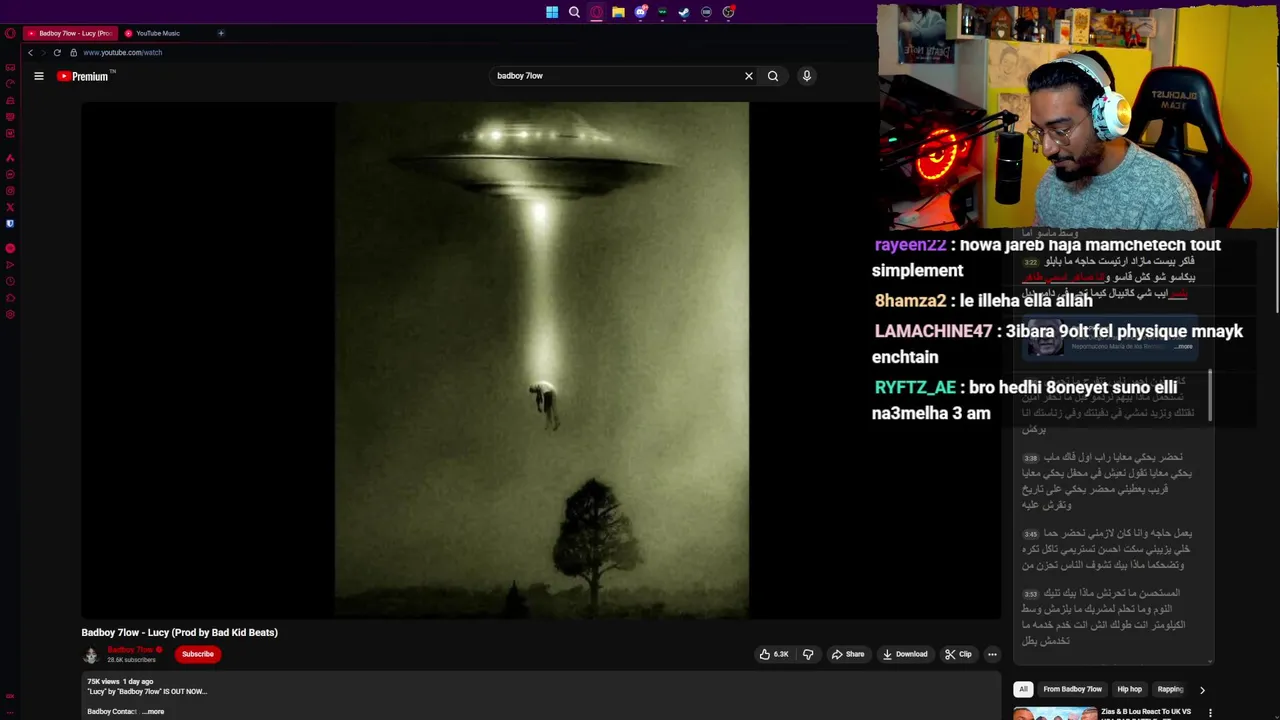Submit the YouTube search

[773, 76]
